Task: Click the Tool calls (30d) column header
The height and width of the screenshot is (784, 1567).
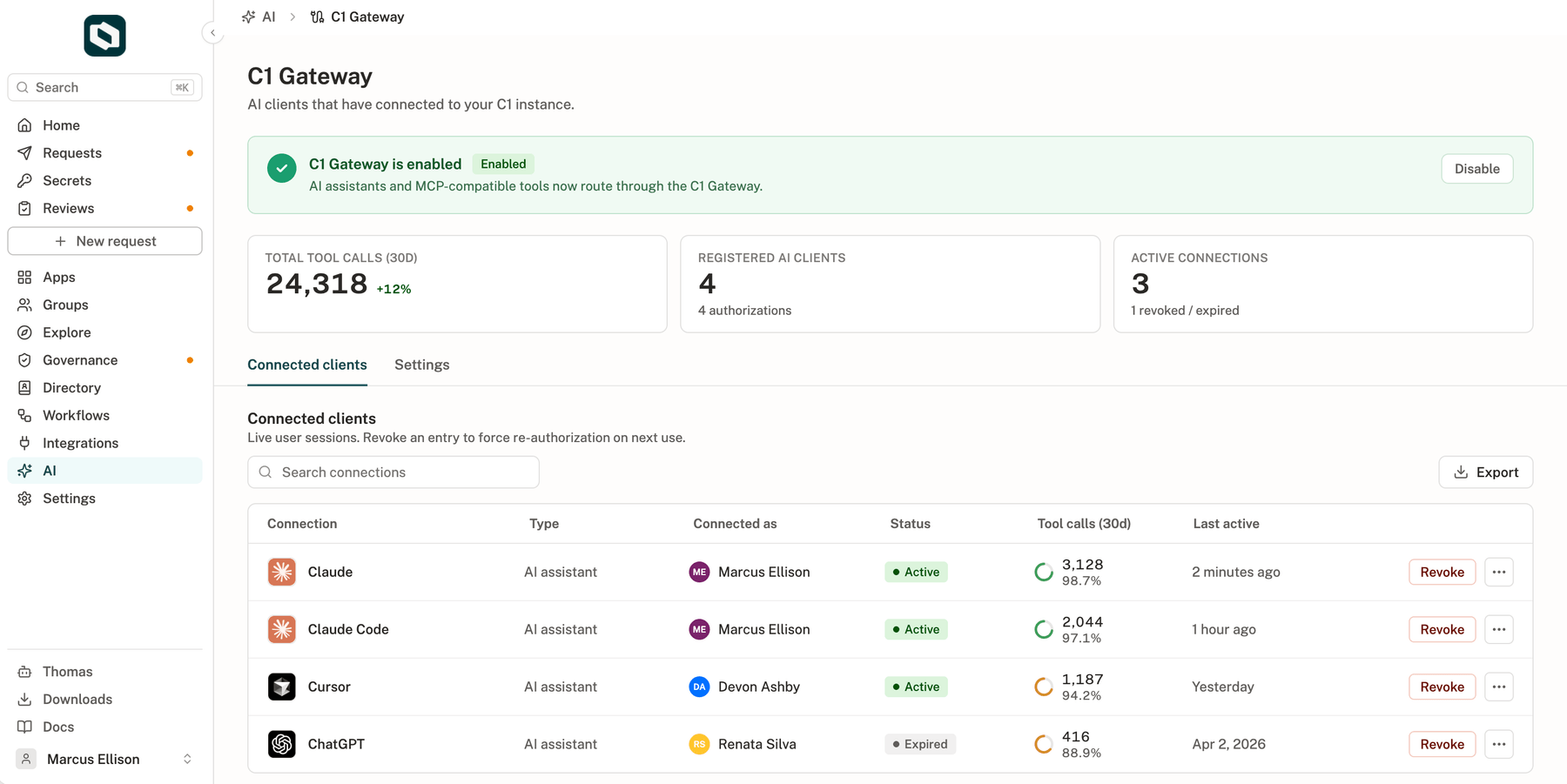Action: tap(1084, 524)
